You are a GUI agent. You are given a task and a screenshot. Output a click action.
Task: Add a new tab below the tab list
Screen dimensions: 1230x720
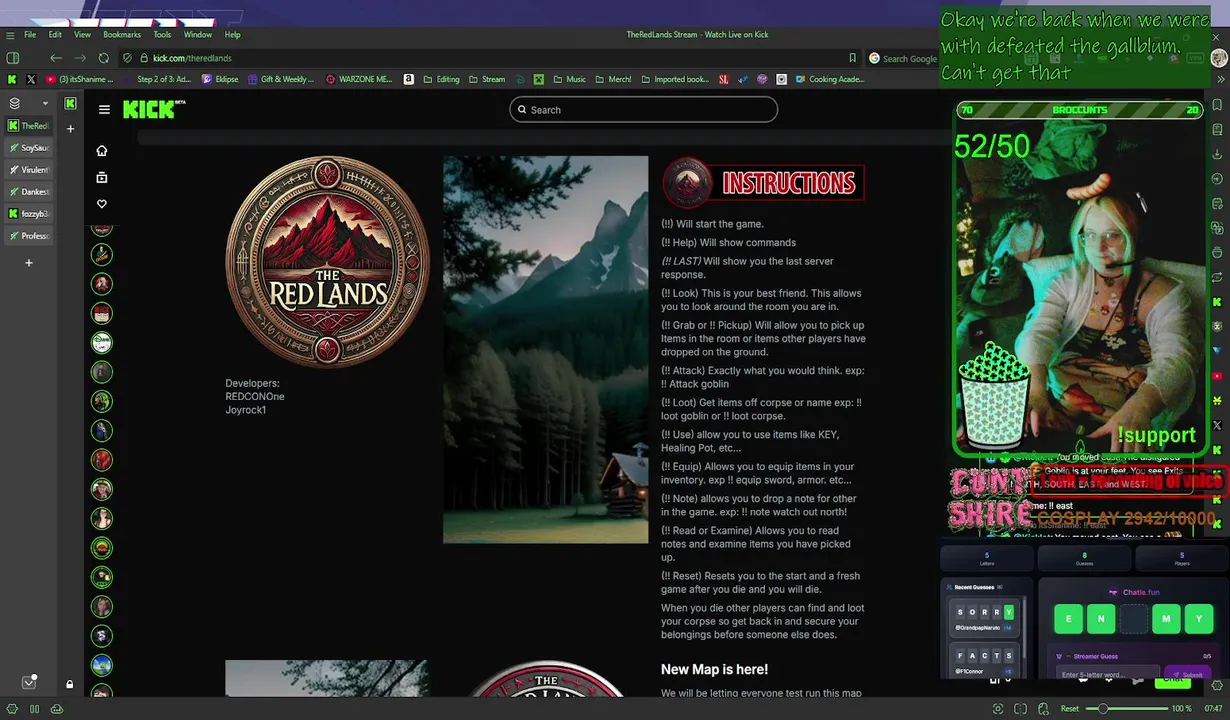(x=29, y=263)
